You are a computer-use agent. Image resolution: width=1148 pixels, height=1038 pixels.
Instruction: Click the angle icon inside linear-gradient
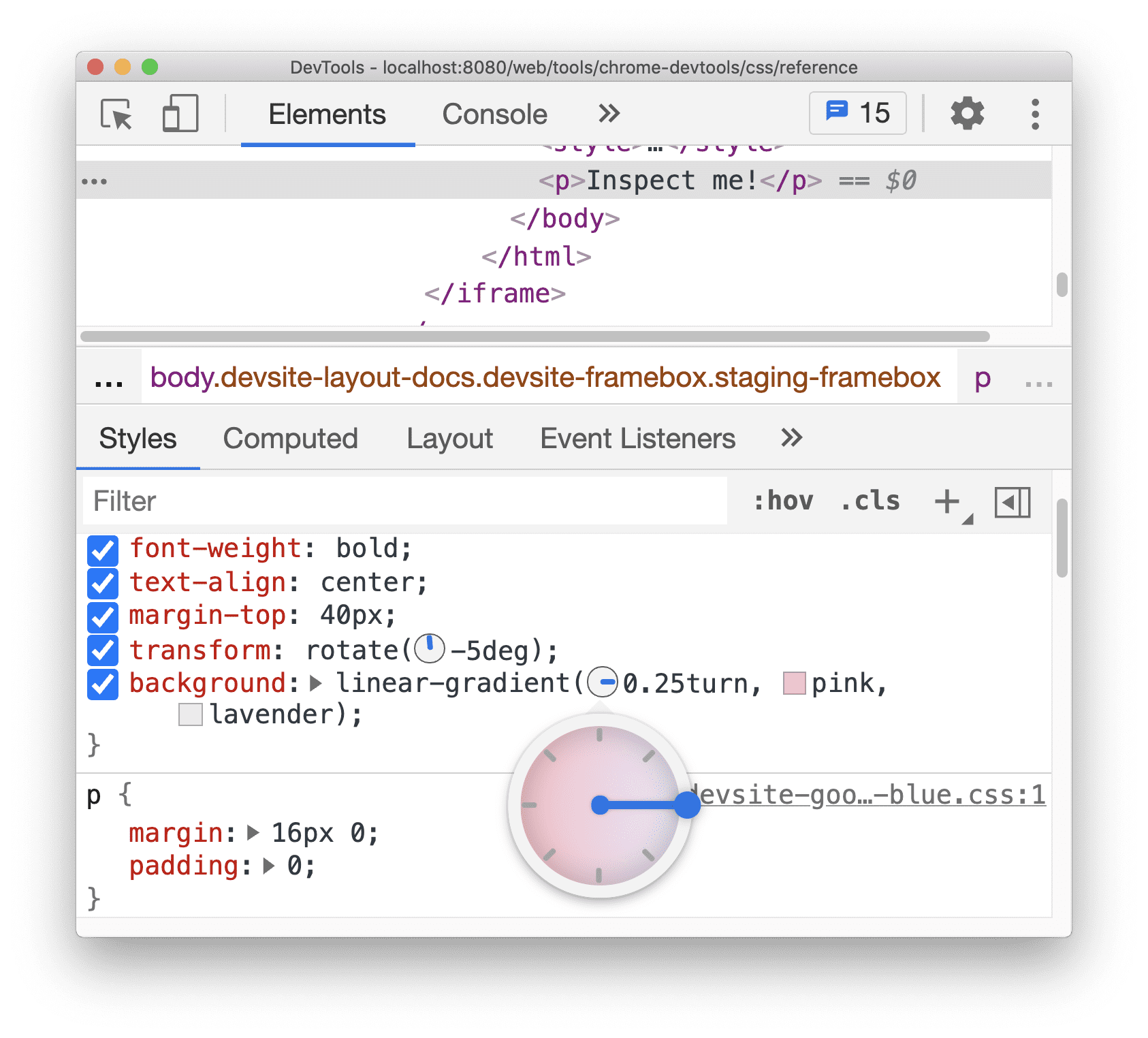602,682
